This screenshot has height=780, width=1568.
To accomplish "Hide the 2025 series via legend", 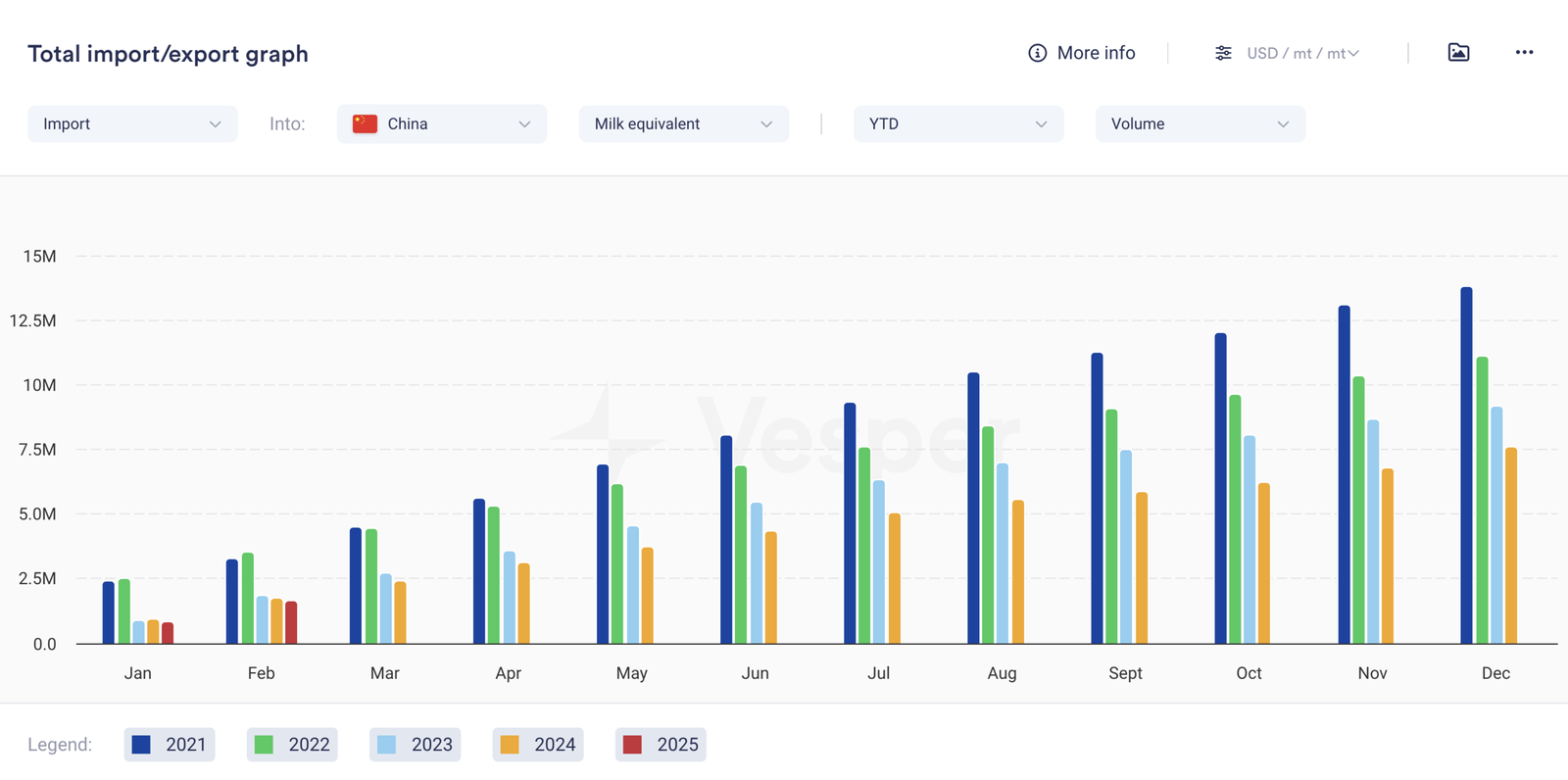I will [661, 745].
